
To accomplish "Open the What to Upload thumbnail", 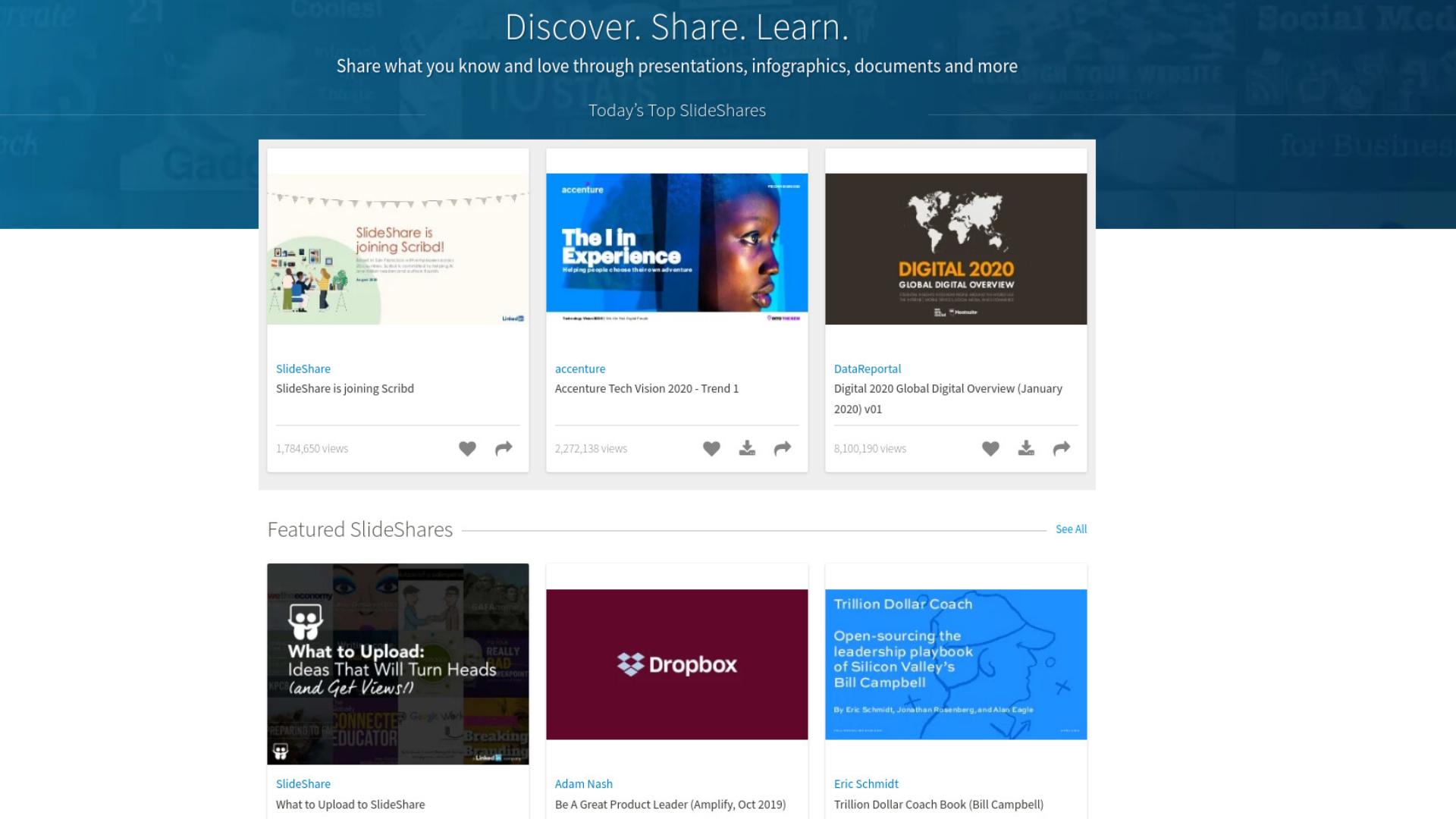I will [x=398, y=664].
